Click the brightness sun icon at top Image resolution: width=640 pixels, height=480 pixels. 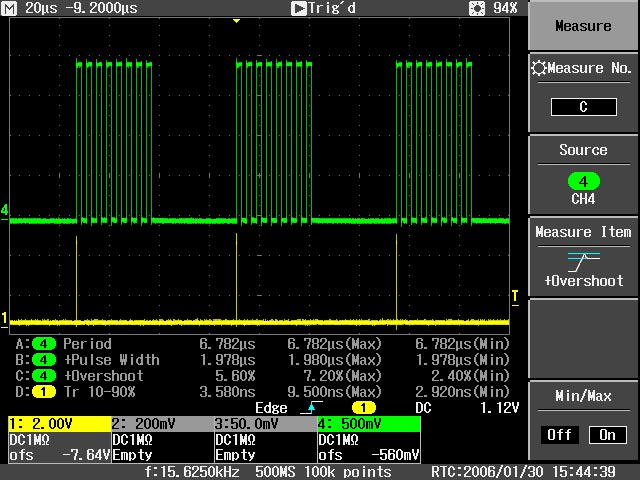[478, 8]
